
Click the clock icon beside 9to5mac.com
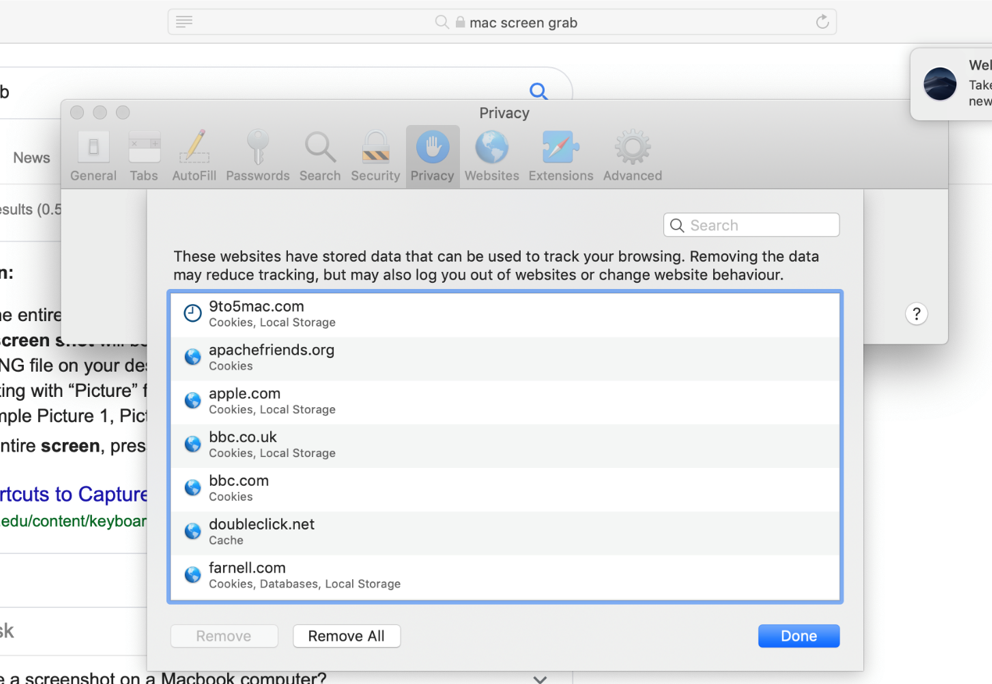[192, 313]
